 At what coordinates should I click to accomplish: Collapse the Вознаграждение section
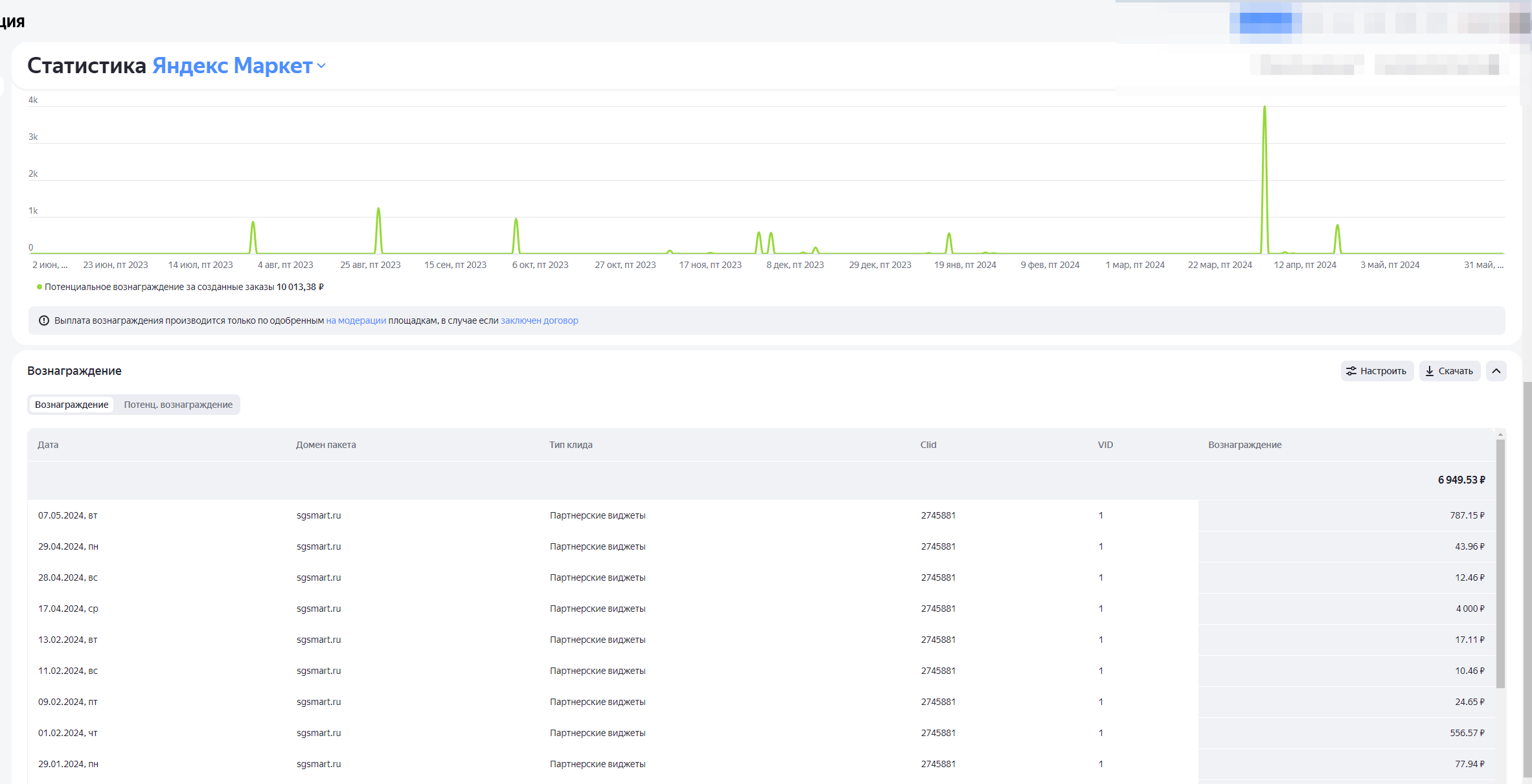coord(1496,371)
